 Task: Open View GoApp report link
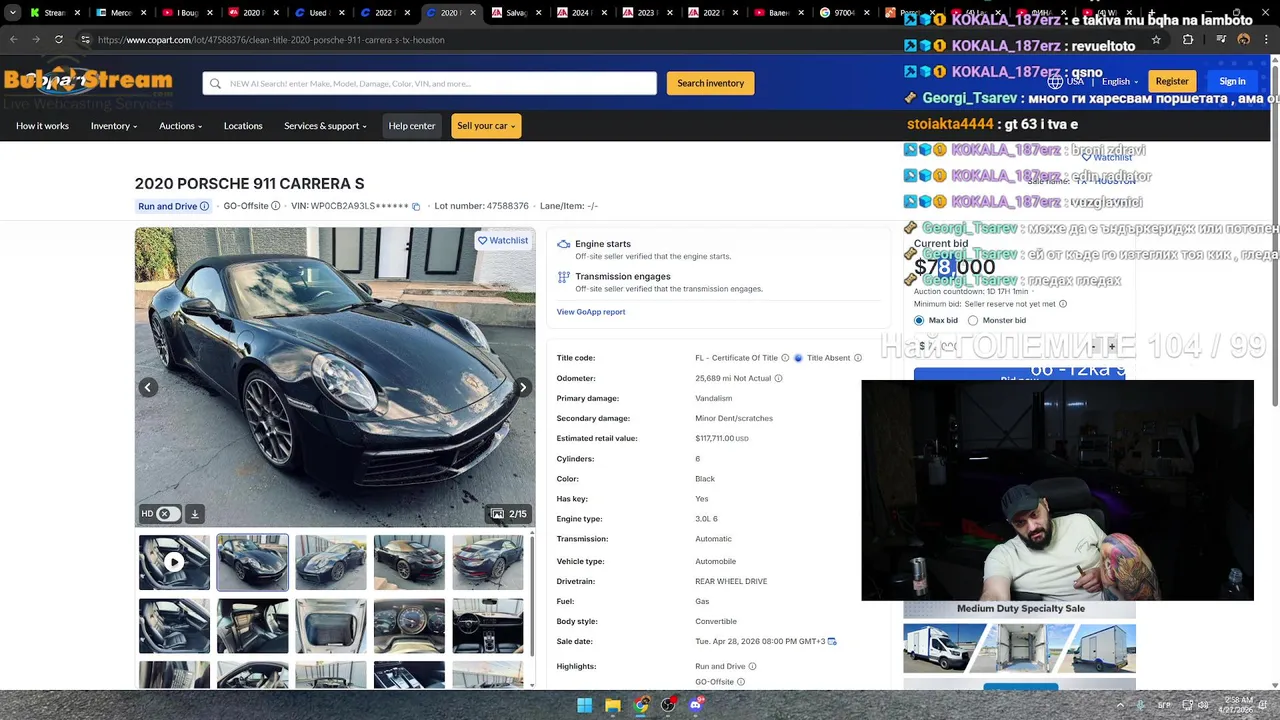pyautogui.click(x=591, y=312)
